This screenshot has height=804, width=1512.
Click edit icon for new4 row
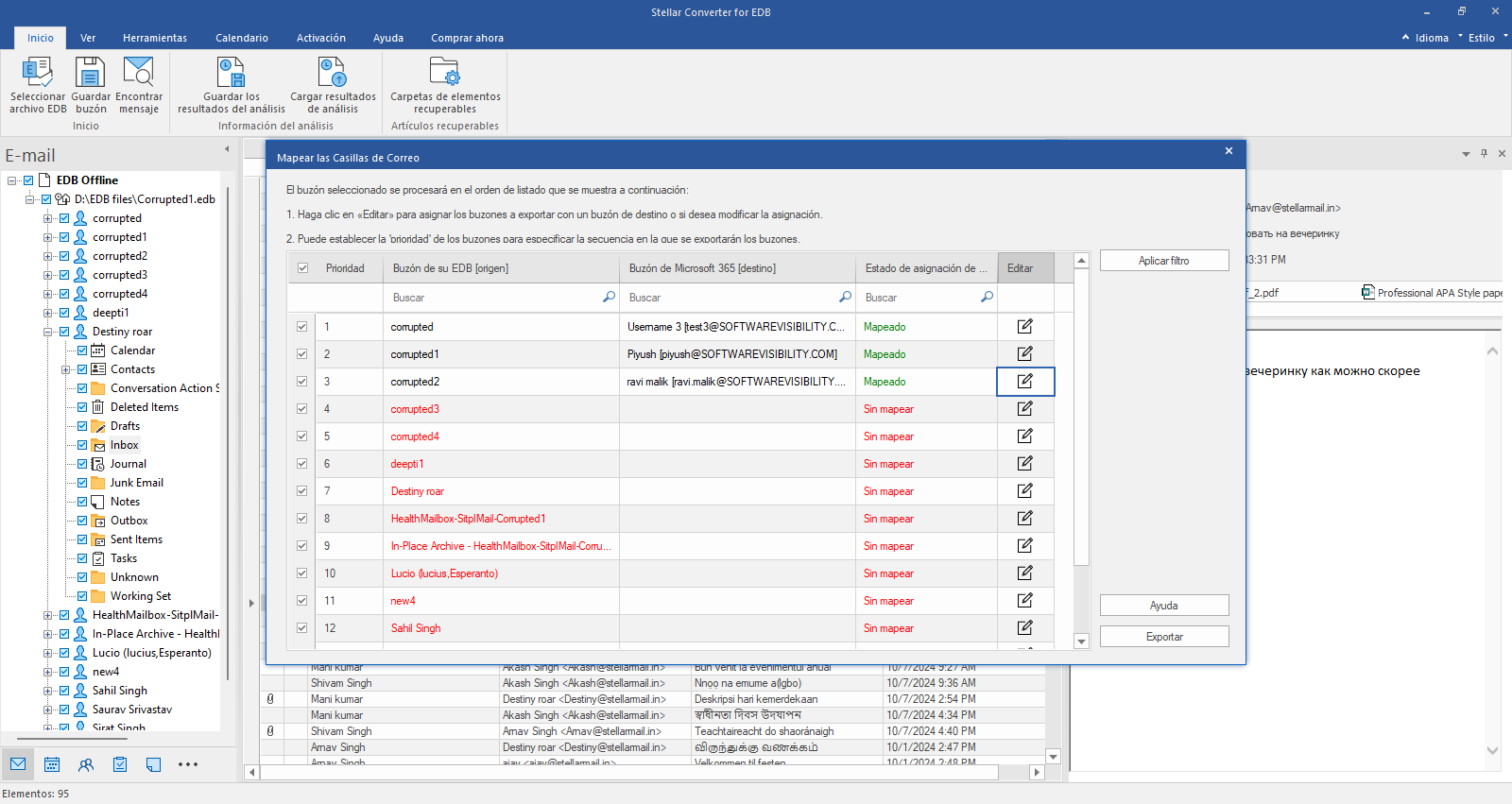coord(1024,601)
